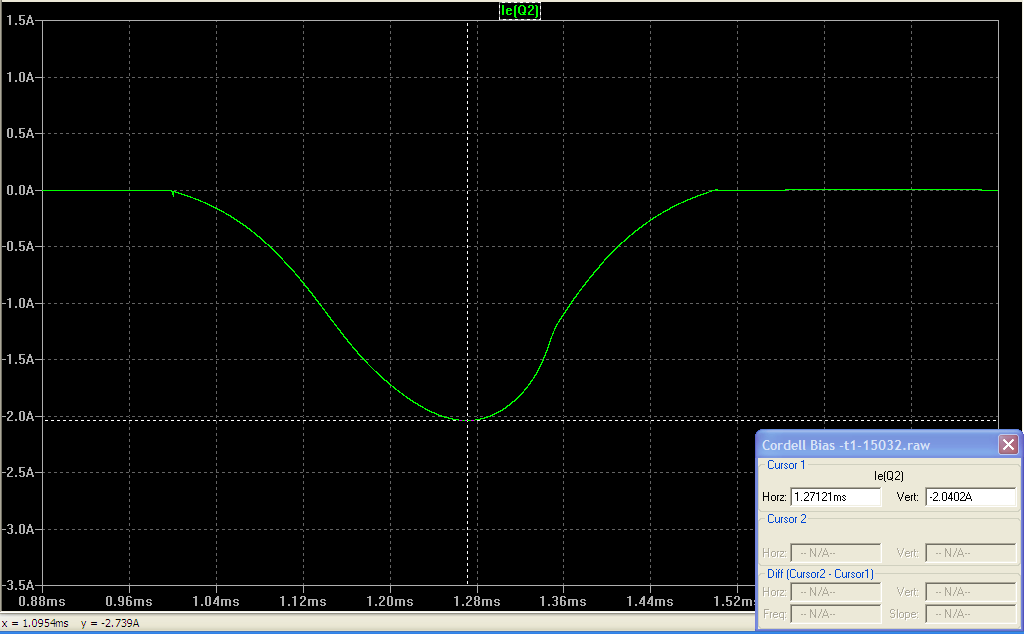1024x634 pixels.
Task: Click the Cursor 1 Horz input field
Action: [835, 497]
